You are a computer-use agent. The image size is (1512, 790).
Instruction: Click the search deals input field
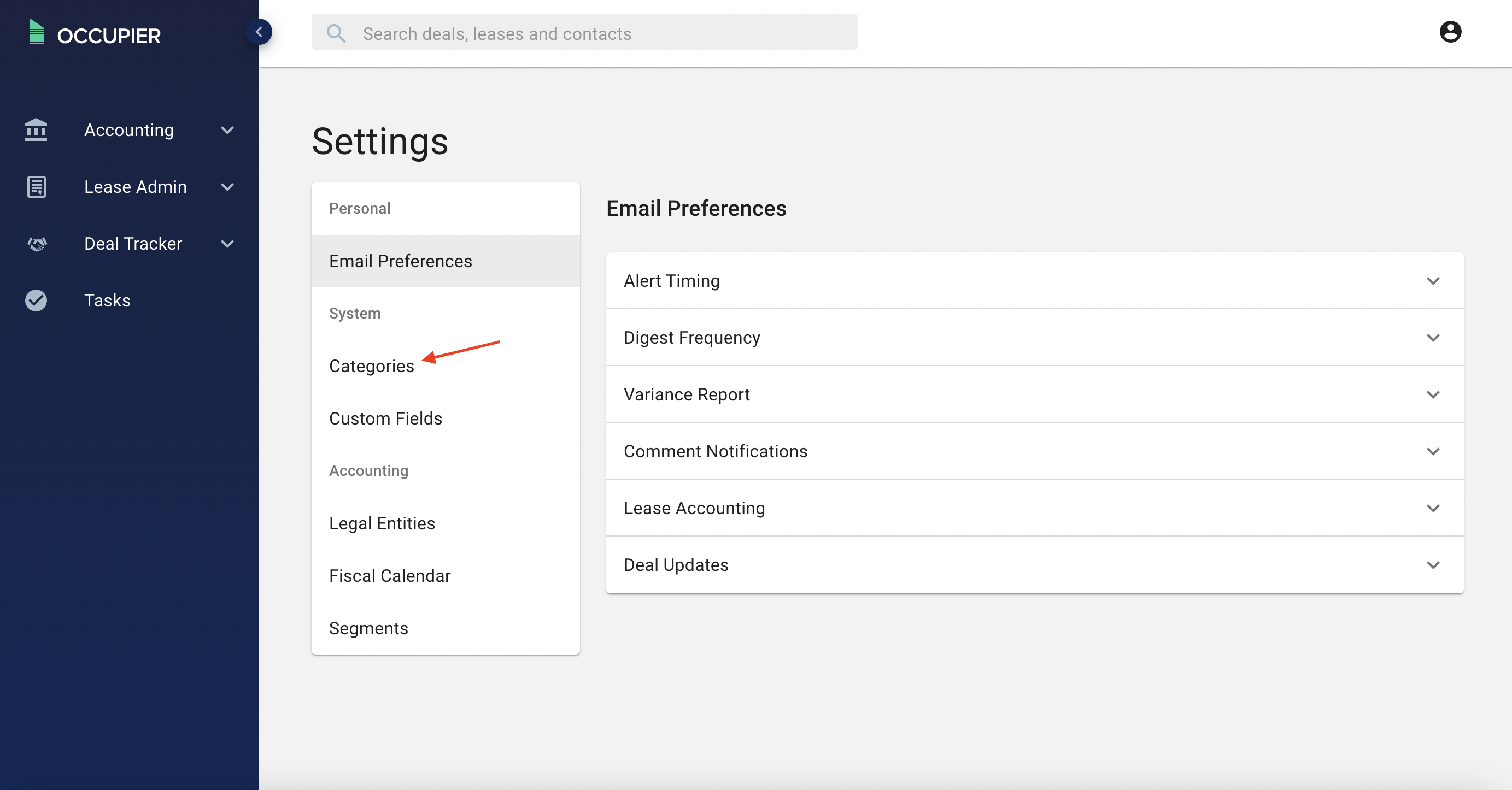584,33
